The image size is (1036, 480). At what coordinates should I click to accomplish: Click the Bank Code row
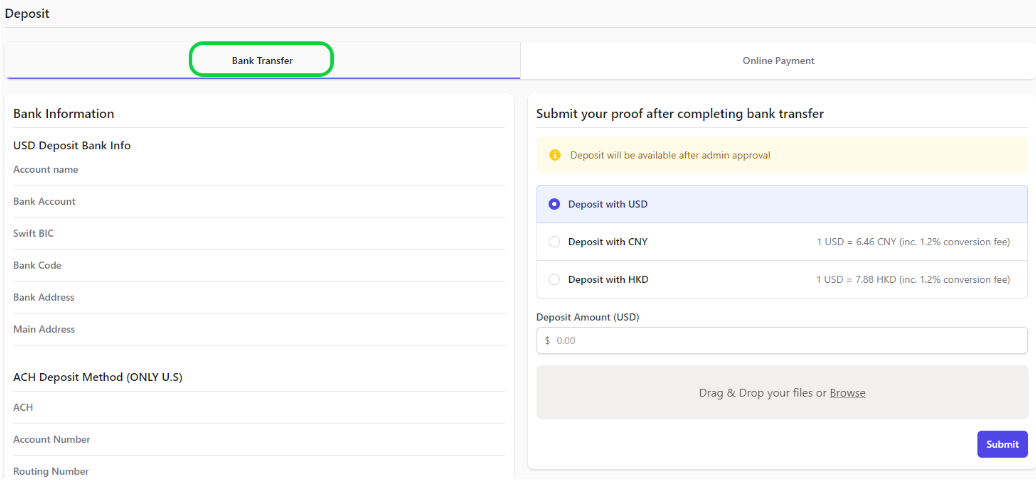[x=259, y=265]
